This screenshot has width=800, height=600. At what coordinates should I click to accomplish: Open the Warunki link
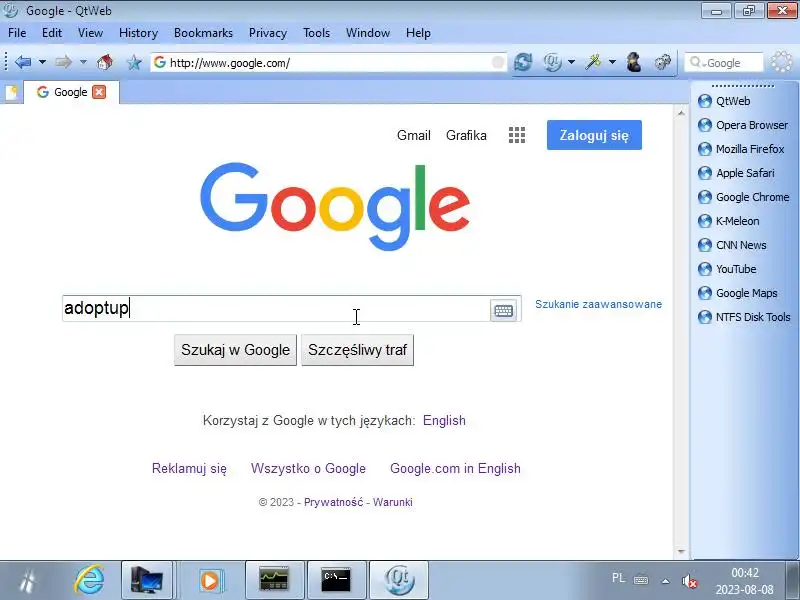392,502
